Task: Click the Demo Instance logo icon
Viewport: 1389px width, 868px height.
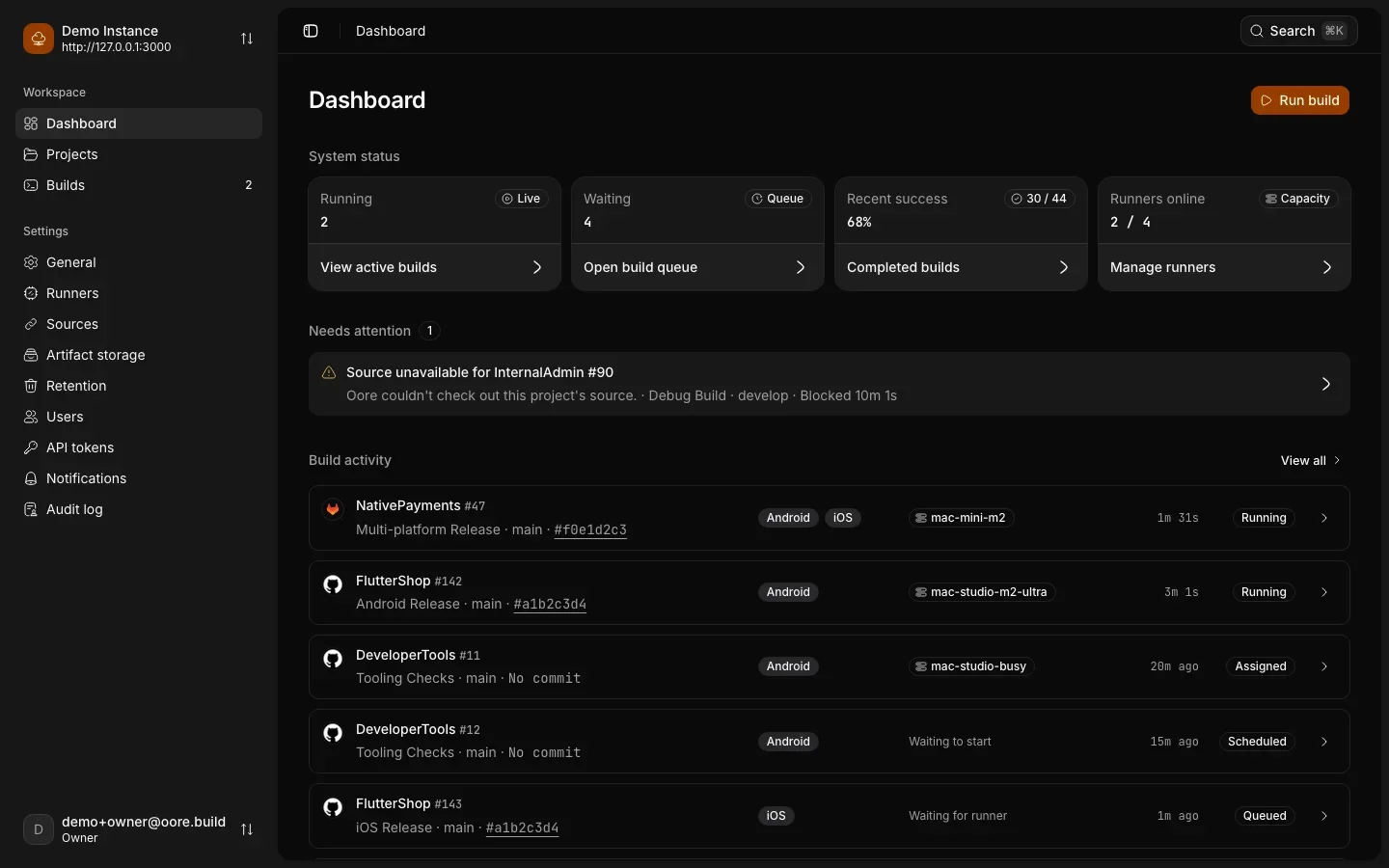Action: 39,39
